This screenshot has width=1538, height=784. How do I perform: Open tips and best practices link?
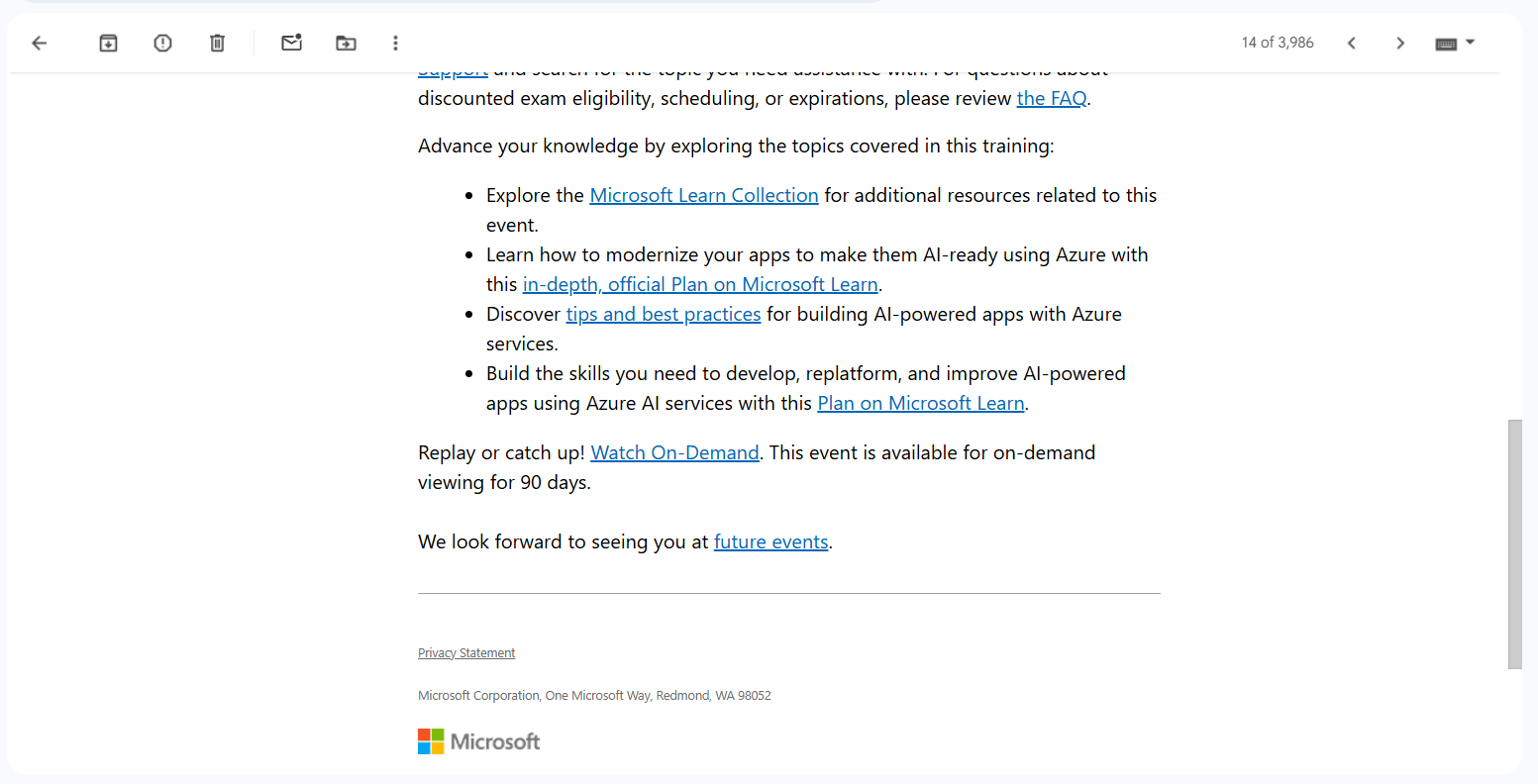(x=664, y=314)
